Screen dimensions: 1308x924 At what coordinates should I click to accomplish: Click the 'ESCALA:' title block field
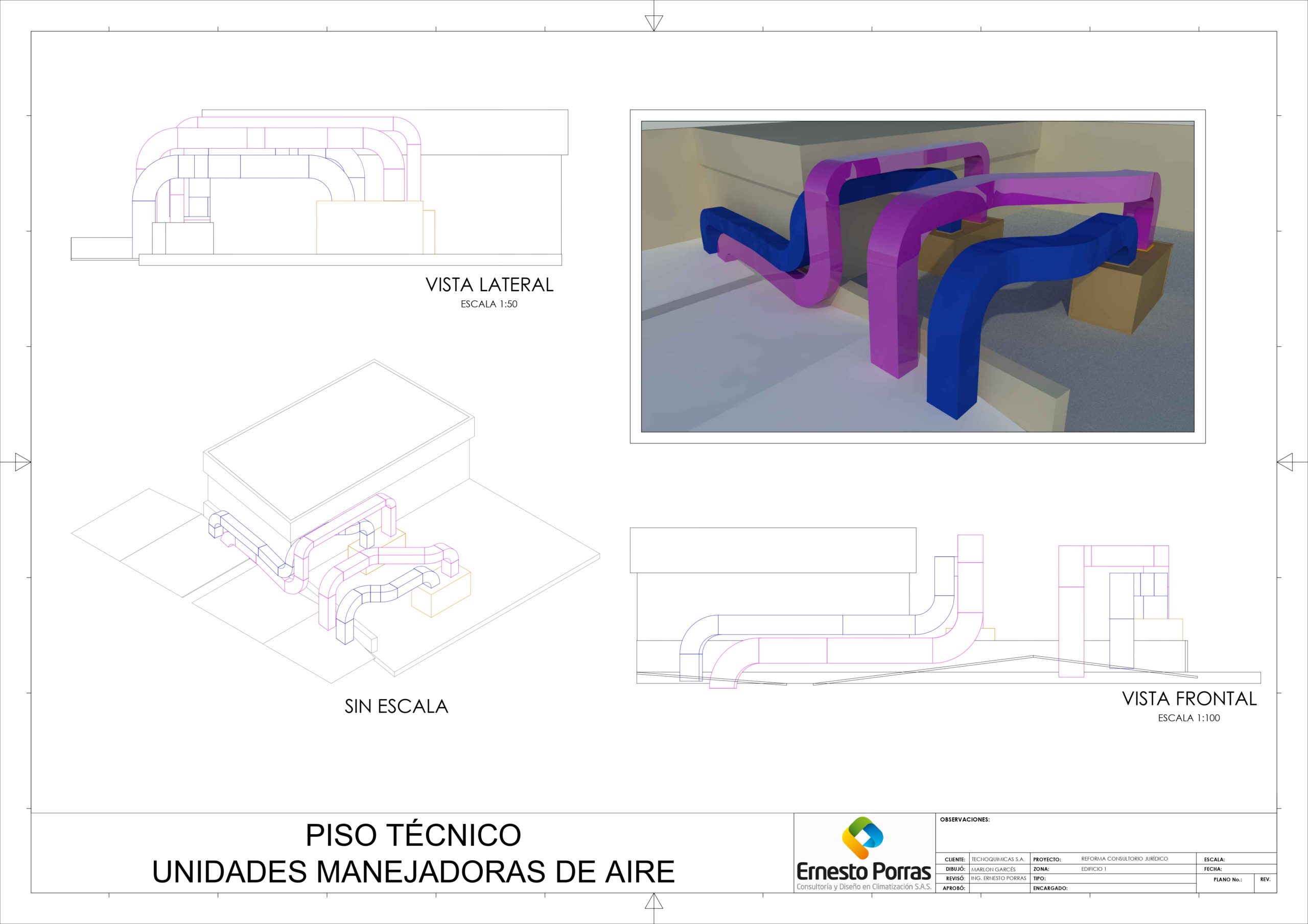coord(1214,860)
